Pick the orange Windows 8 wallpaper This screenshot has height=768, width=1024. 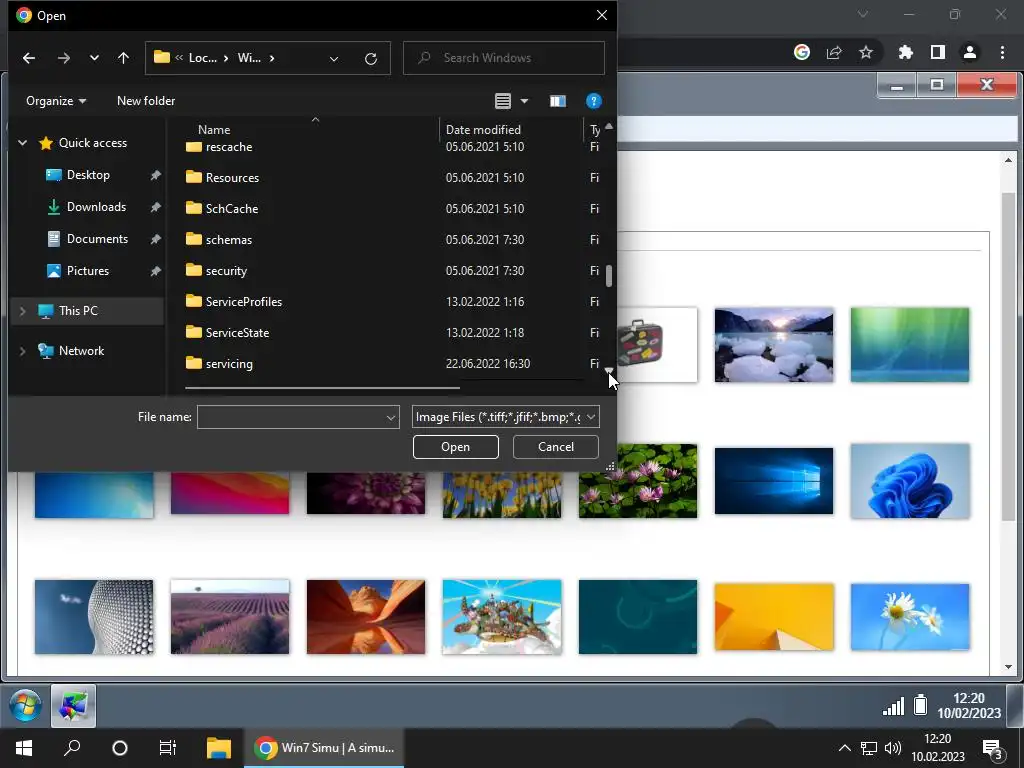click(x=774, y=617)
